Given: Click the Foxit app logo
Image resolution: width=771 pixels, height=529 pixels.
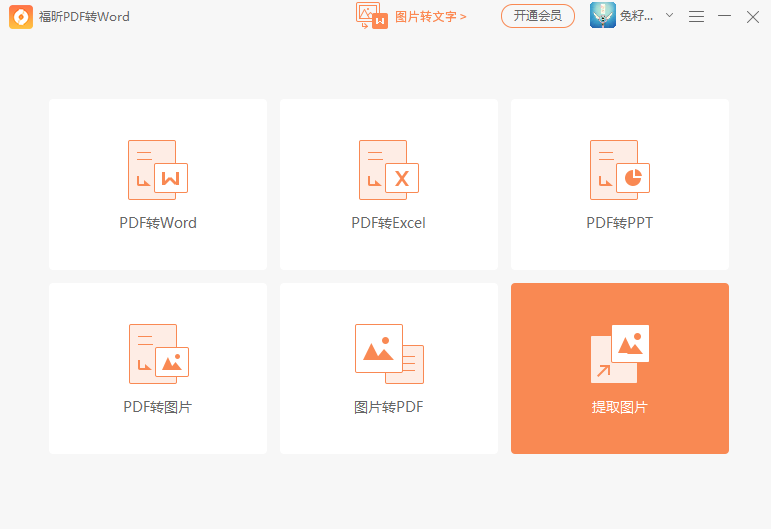Looking at the screenshot, I should (x=21, y=16).
